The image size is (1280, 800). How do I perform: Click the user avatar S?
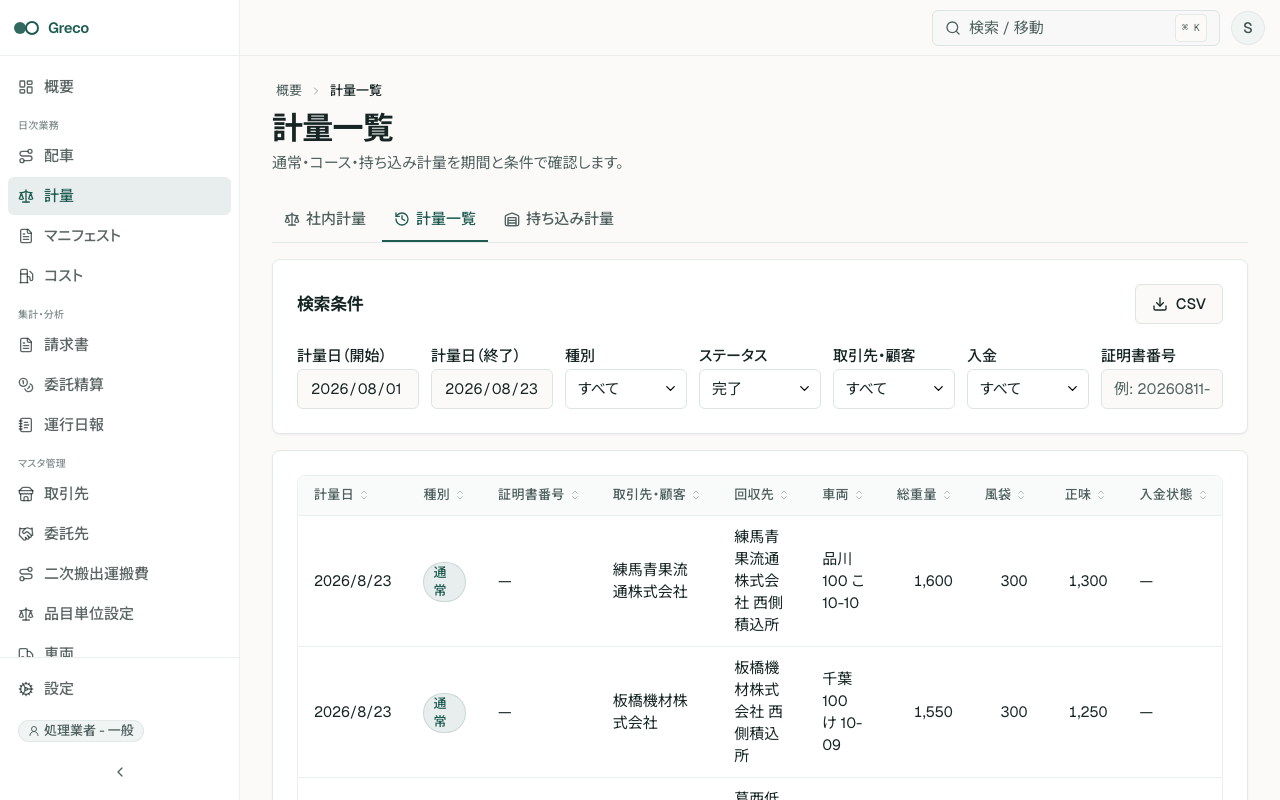click(x=1247, y=28)
